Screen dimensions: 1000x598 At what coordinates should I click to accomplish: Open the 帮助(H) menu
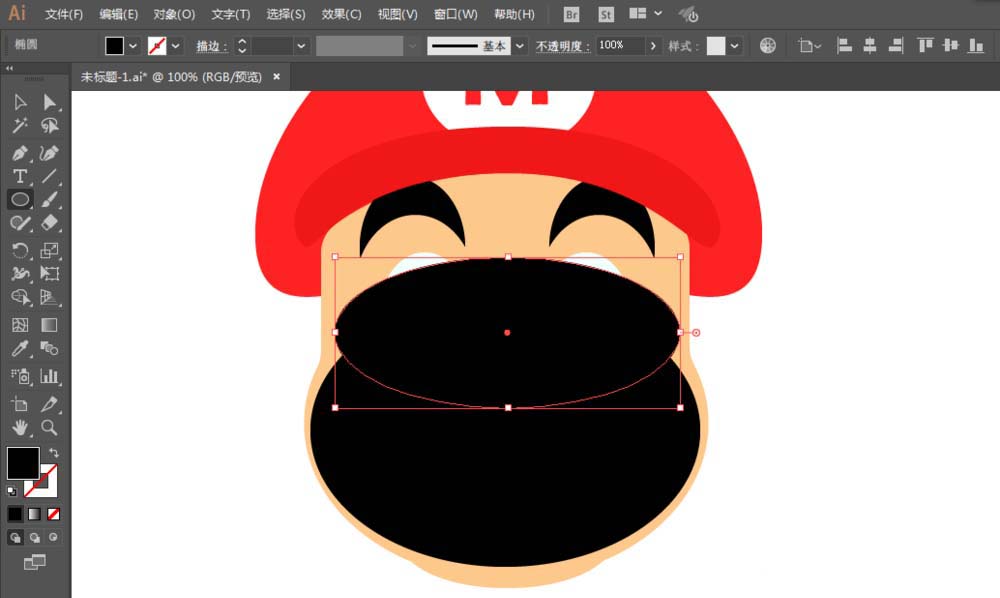[x=514, y=14]
